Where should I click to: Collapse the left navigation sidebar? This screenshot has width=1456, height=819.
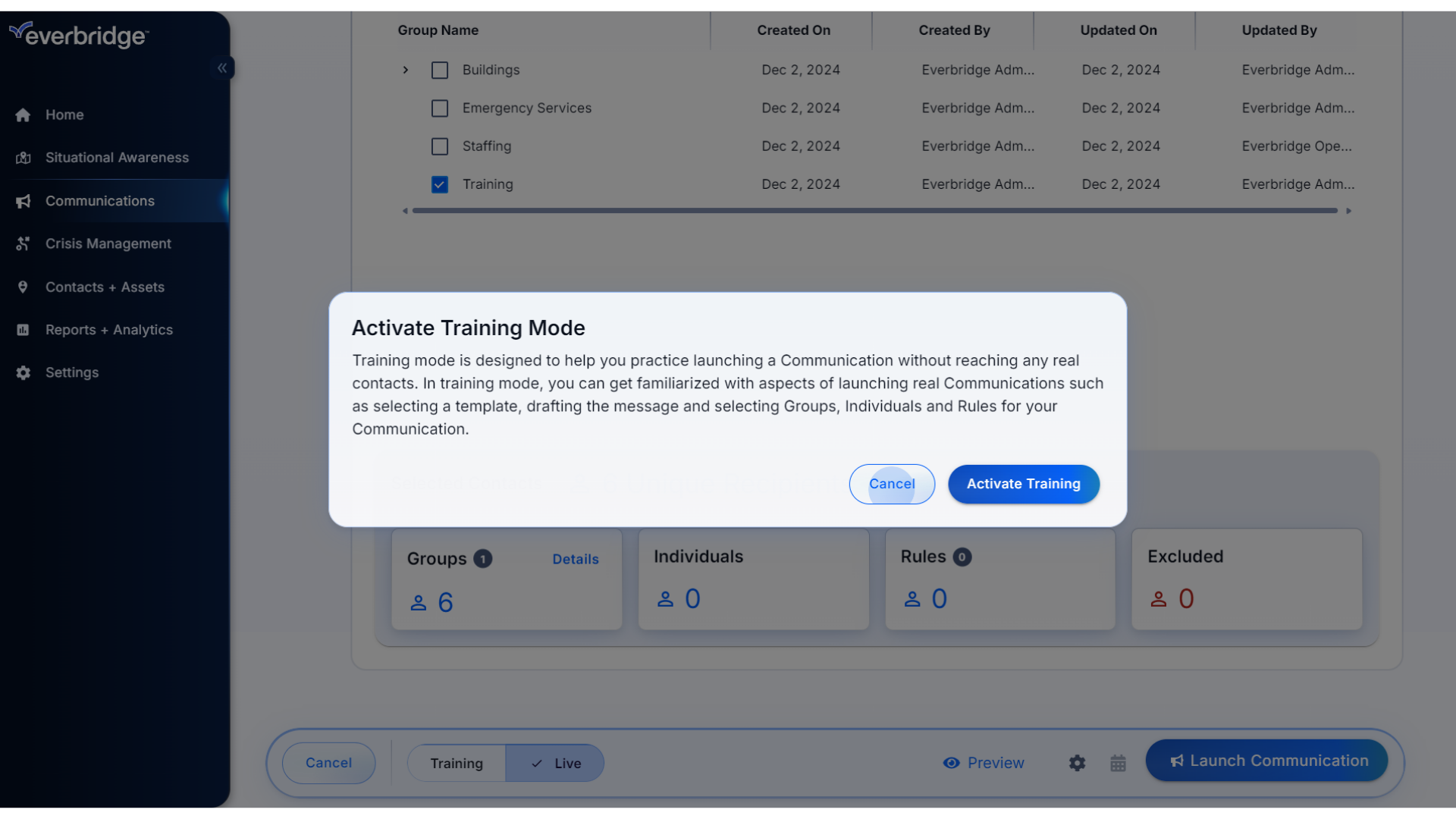pos(222,67)
